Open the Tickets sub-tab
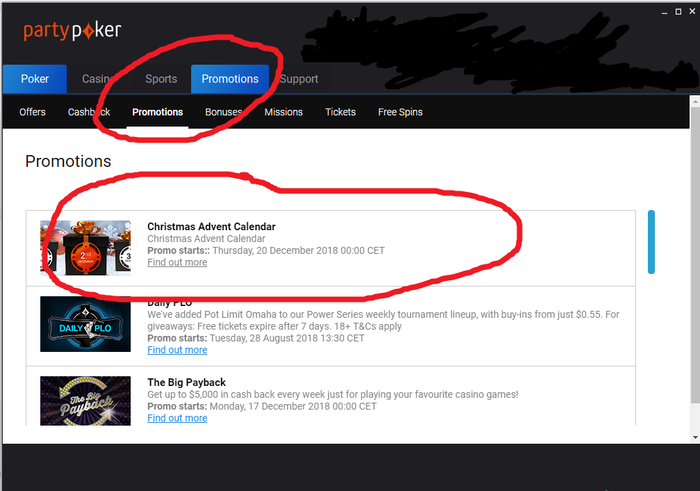The height and width of the screenshot is (491, 700). pyautogui.click(x=340, y=112)
